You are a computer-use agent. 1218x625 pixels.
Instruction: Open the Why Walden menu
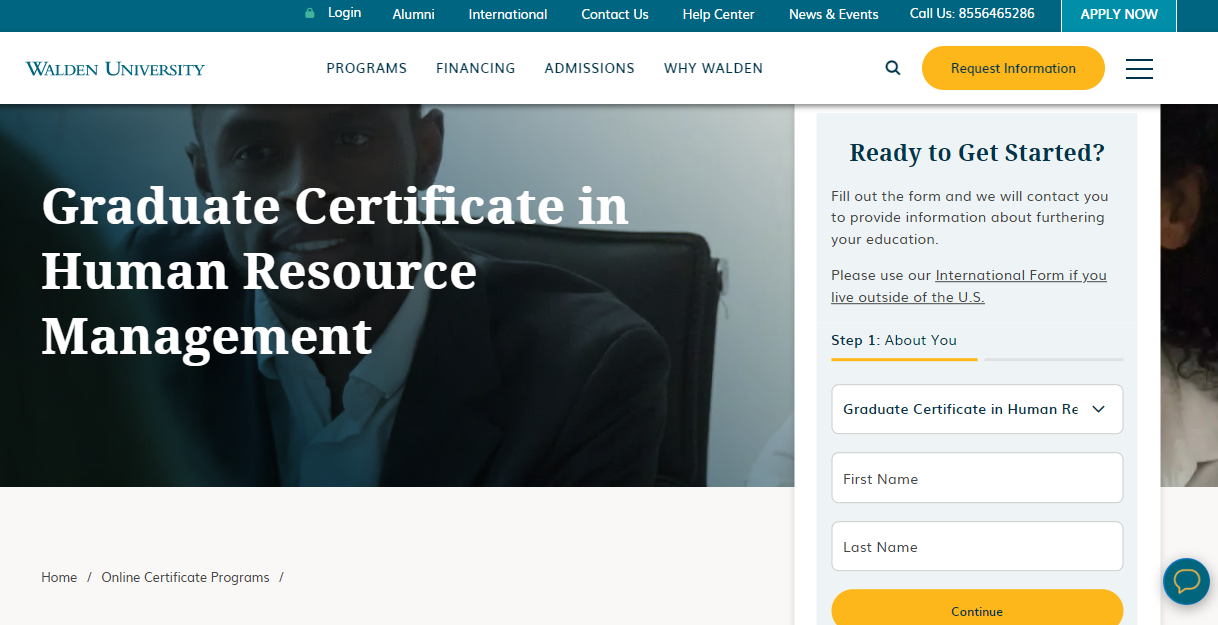[x=713, y=68]
